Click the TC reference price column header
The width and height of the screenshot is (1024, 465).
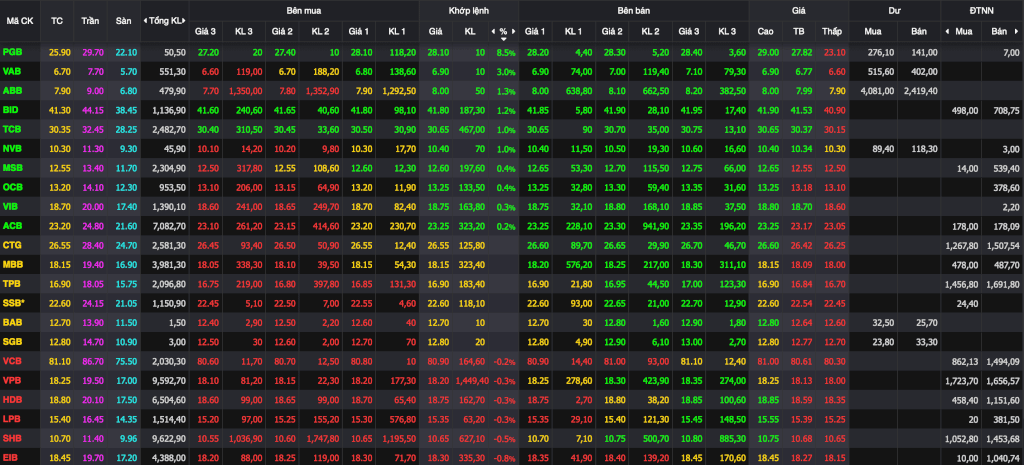click(57, 21)
